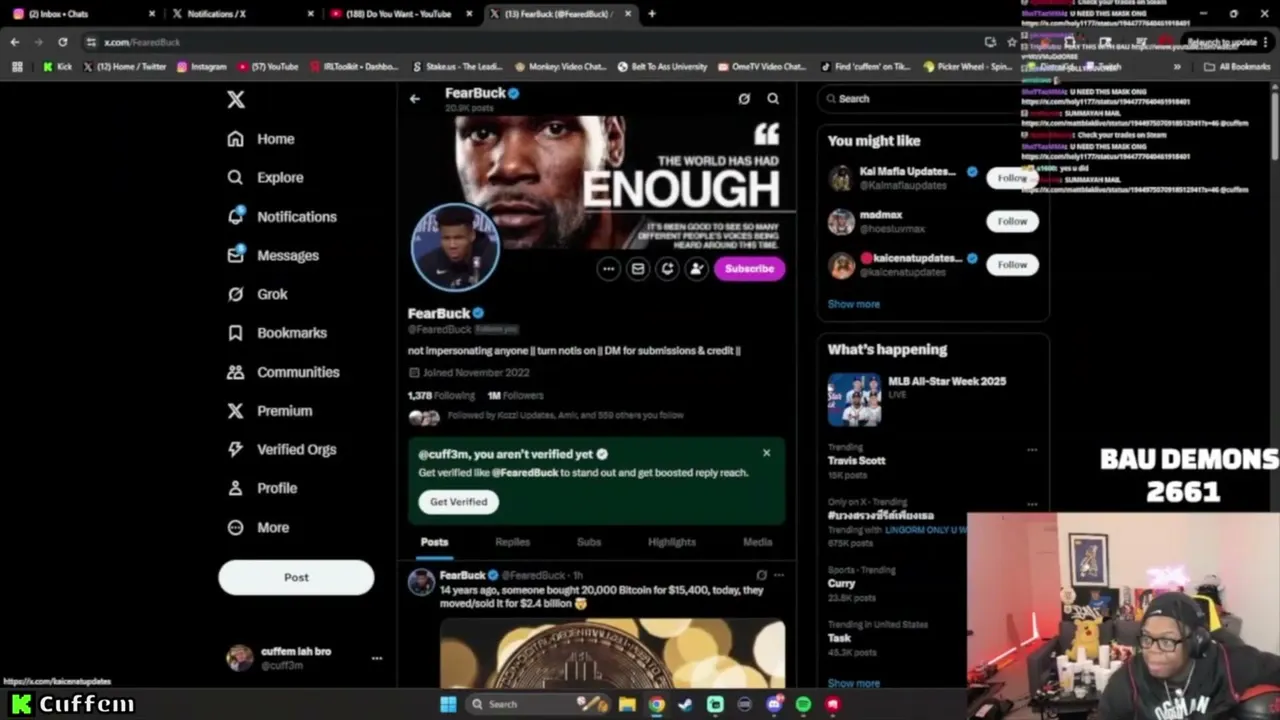1280x720 pixels.
Task: Open Discord from the taskbar
Action: click(x=774, y=704)
